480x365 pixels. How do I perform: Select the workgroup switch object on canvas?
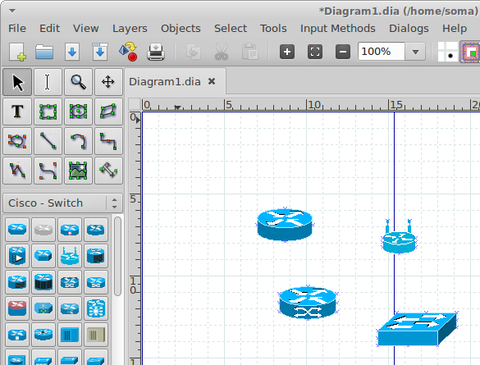pos(417,329)
